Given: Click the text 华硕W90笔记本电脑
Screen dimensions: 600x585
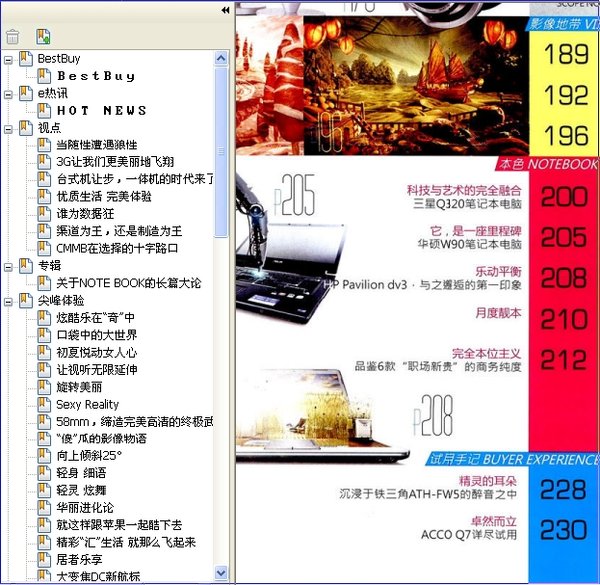Looking at the screenshot, I should [x=470, y=244].
